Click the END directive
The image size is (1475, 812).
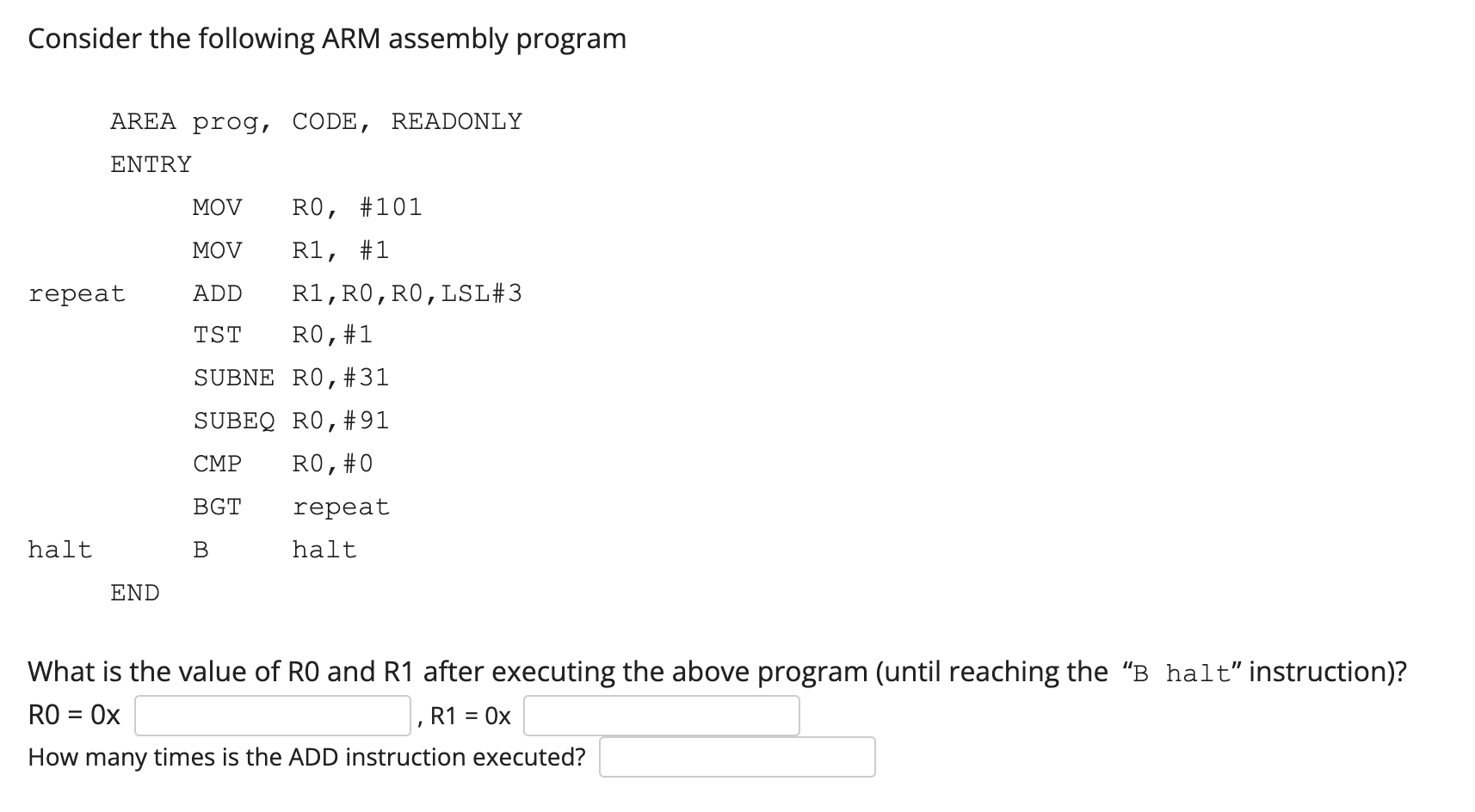click(134, 592)
